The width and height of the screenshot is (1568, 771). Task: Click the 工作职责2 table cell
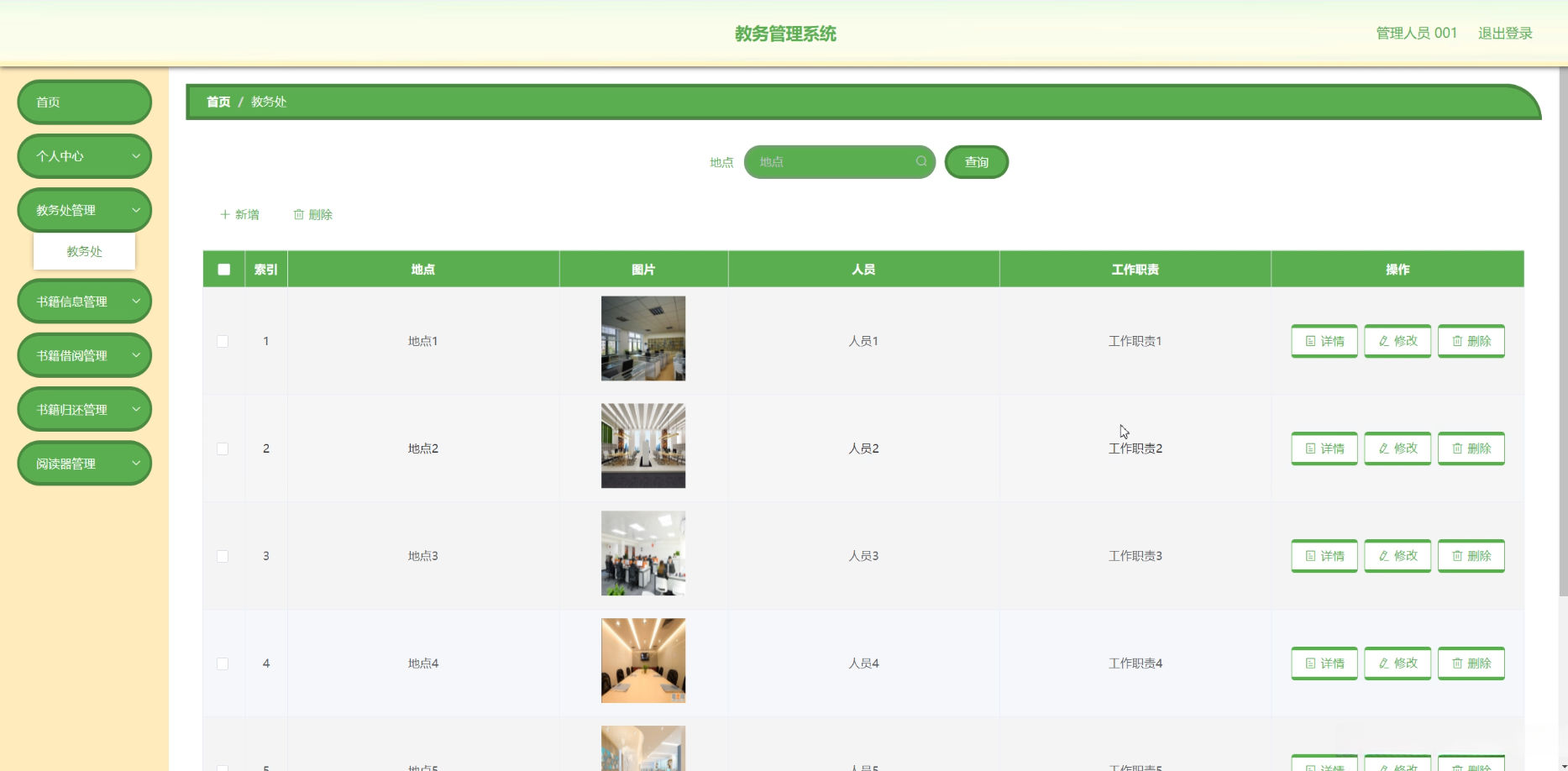(1135, 448)
